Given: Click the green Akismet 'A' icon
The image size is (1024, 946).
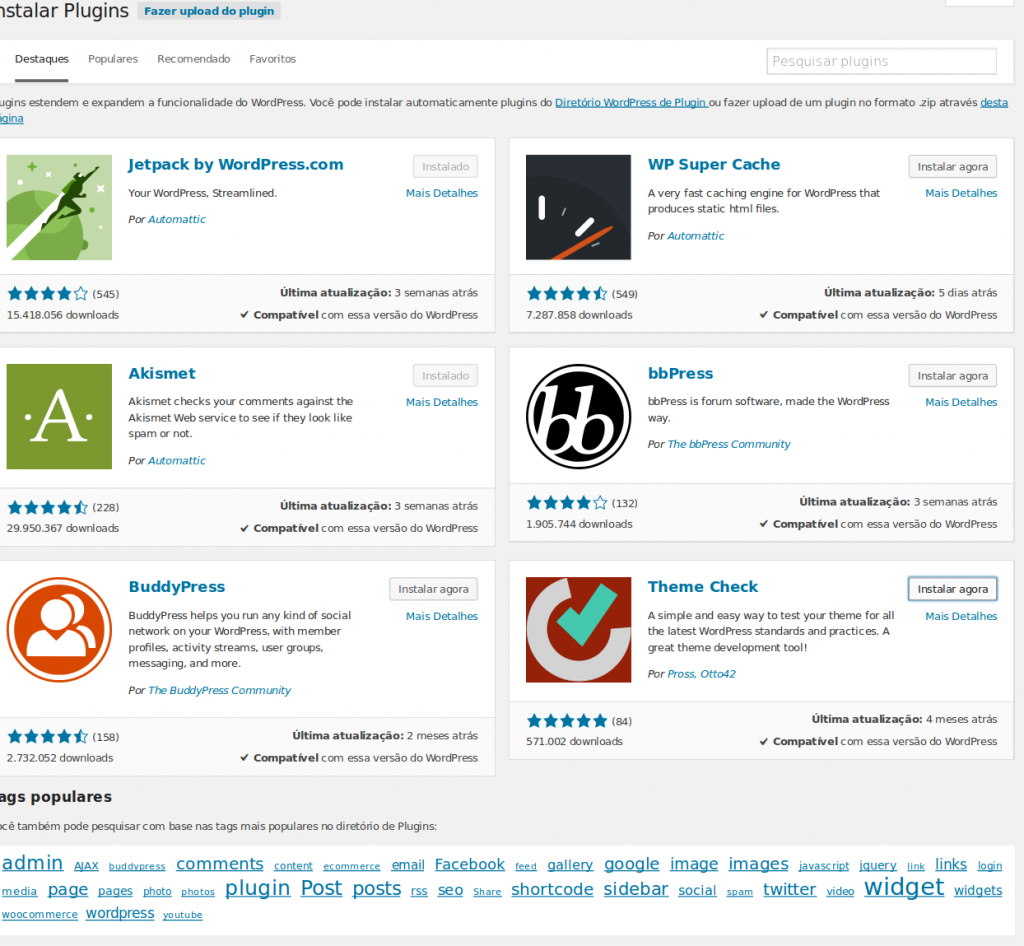Looking at the screenshot, I should tap(58, 416).
